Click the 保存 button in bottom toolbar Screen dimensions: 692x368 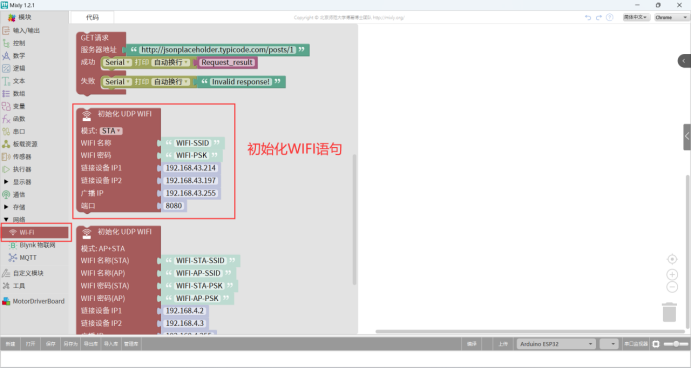[50, 344]
